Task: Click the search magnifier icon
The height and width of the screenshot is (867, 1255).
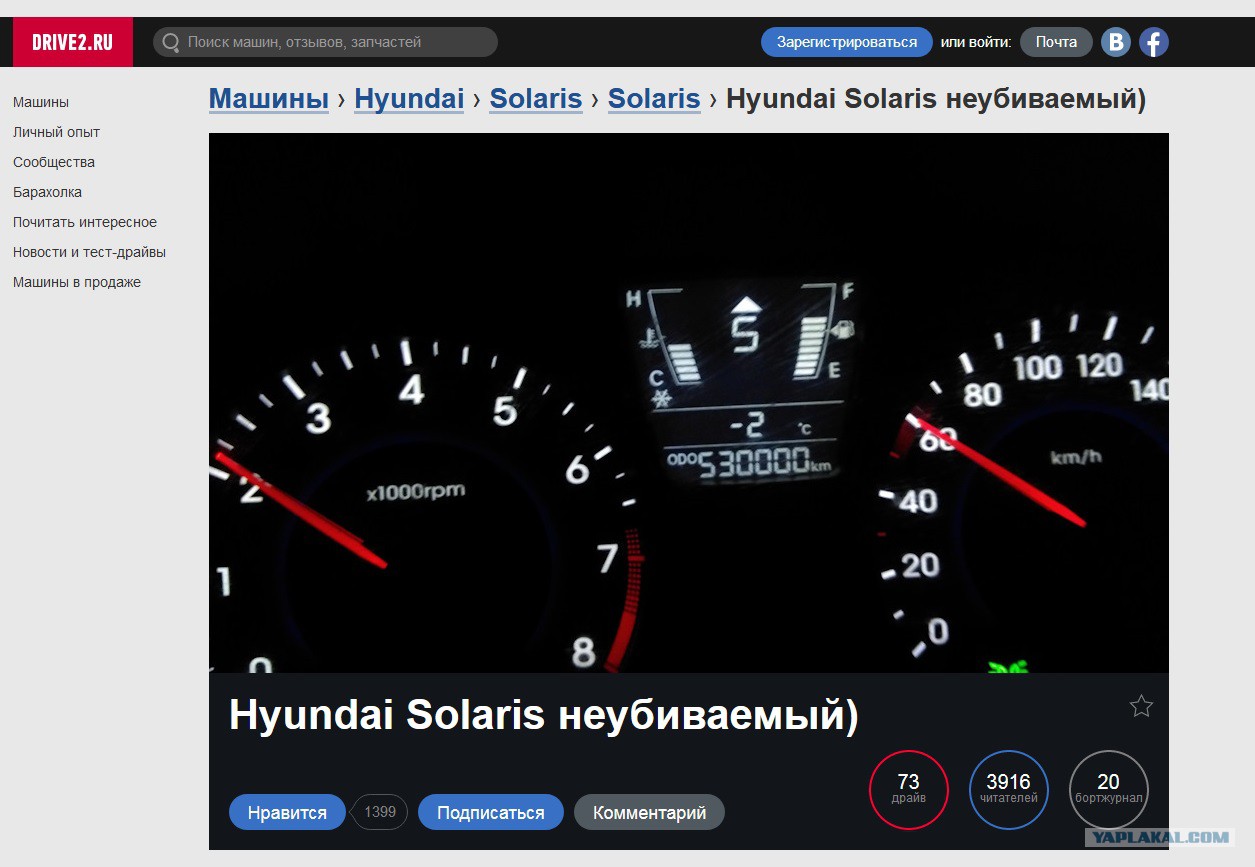Action: click(171, 42)
